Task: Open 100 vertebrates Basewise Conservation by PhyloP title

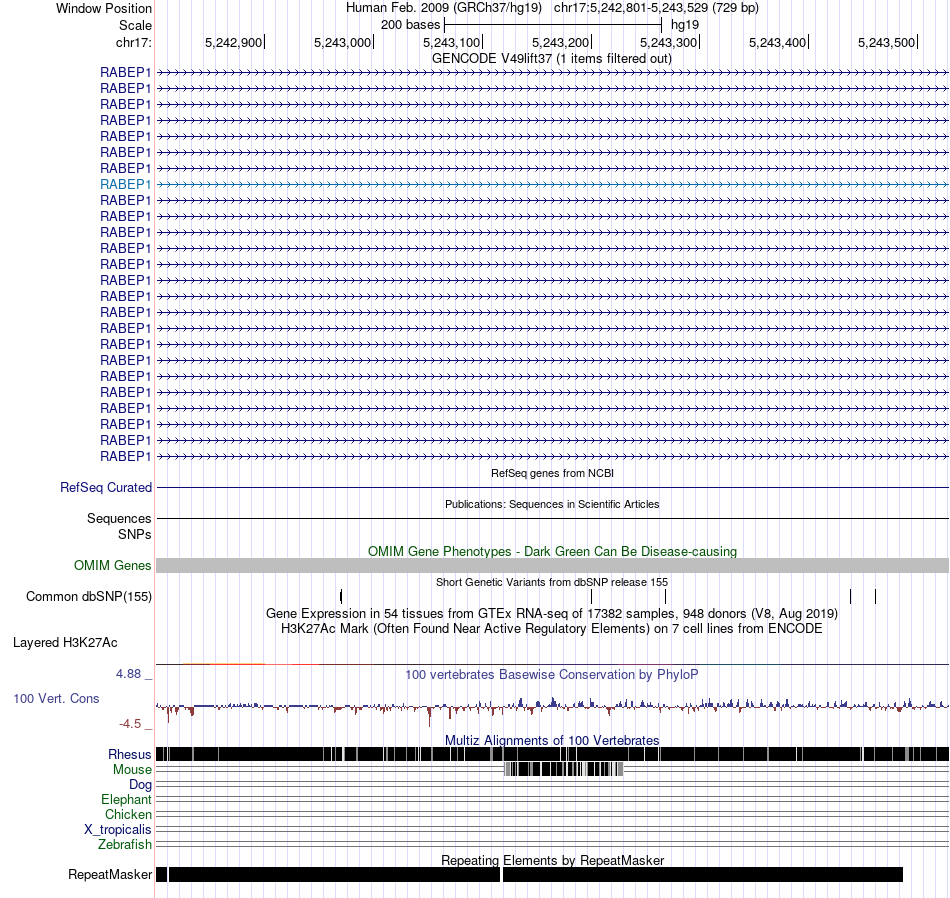Action: tap(552, 674)
